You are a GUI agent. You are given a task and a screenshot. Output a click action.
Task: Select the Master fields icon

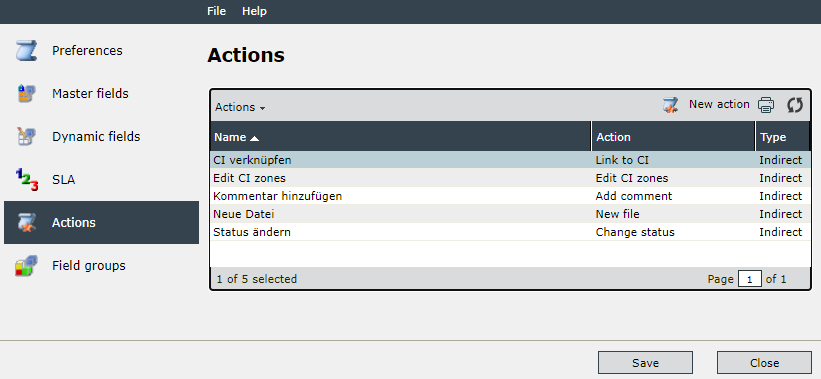[x=26, y=94]
